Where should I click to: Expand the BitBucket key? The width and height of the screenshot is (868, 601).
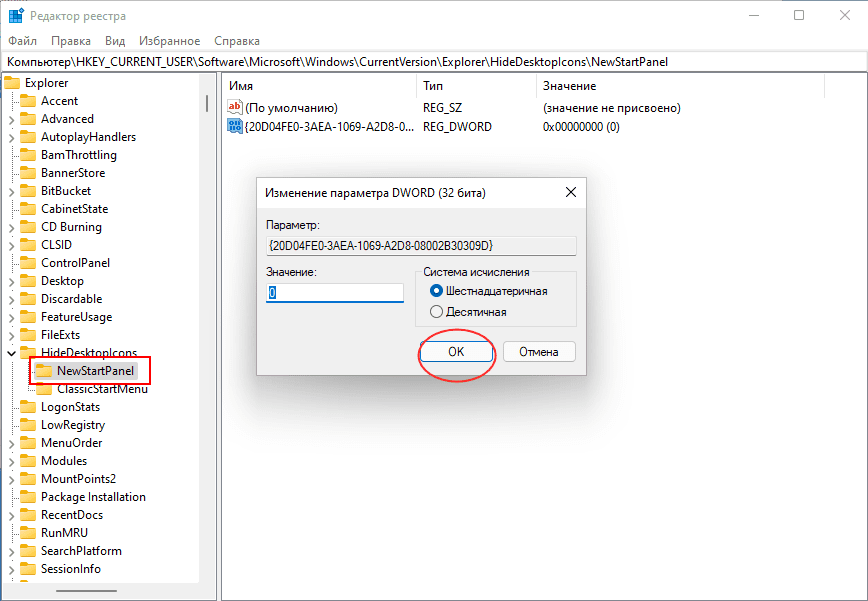tap(12, 191)
